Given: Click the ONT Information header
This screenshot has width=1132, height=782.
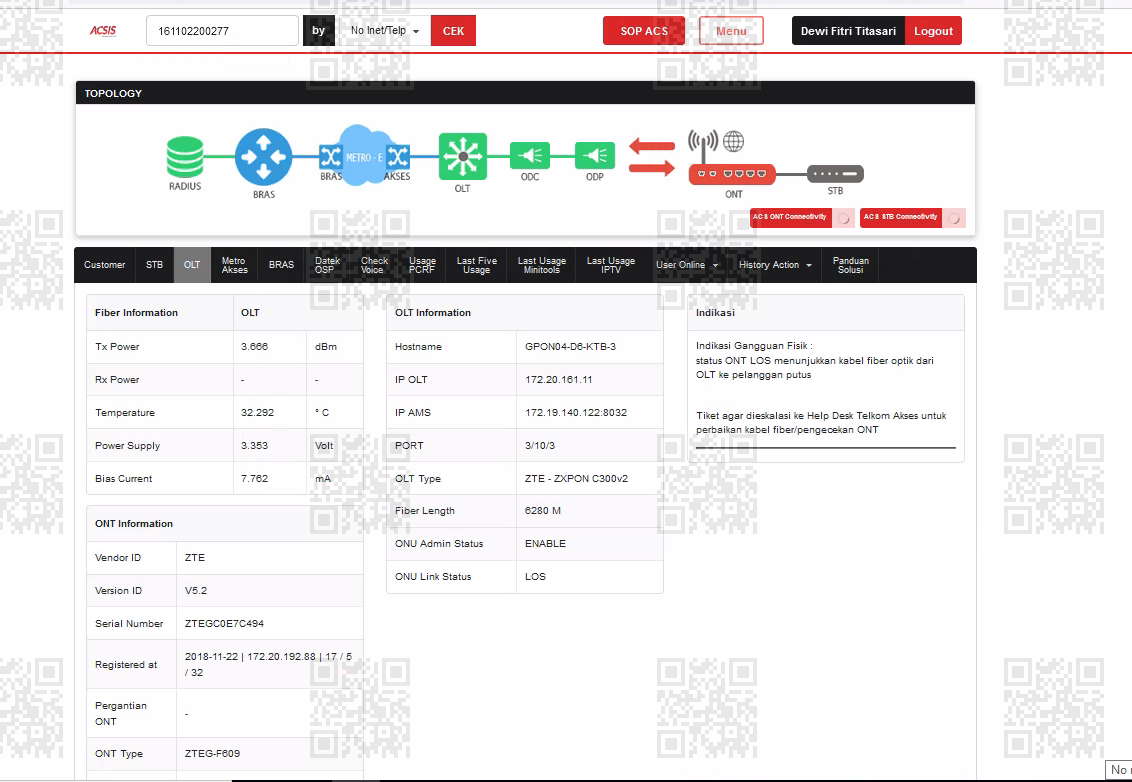Looking at the screenshot, I should click(225, 523).
